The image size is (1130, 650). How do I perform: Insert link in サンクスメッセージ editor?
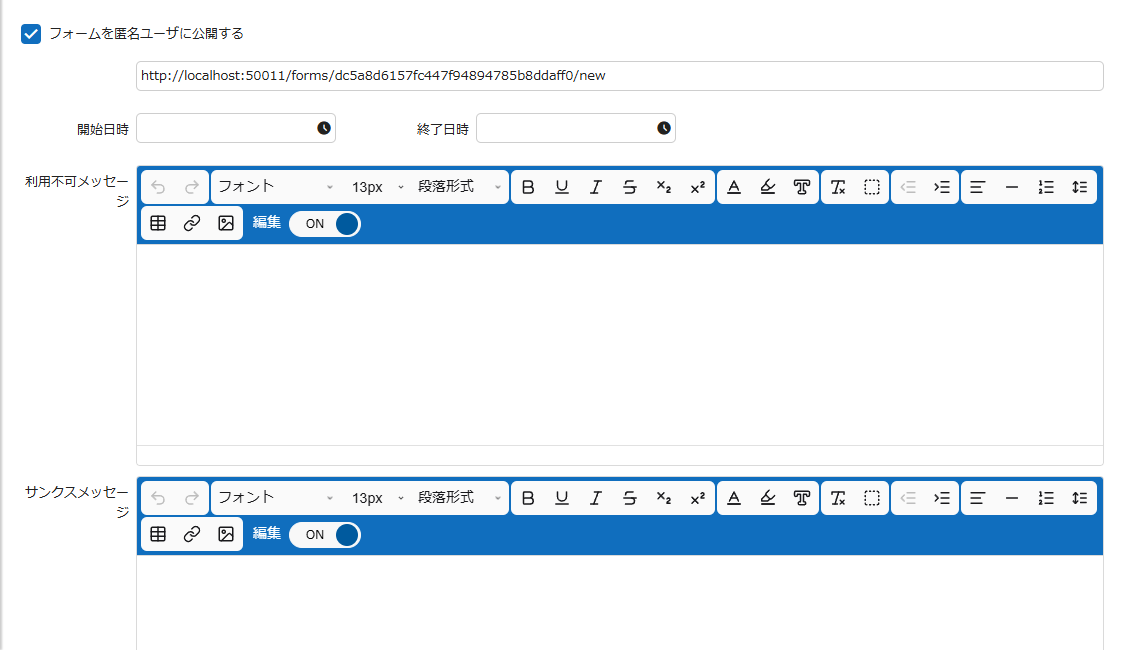click(x=192, y=534)
